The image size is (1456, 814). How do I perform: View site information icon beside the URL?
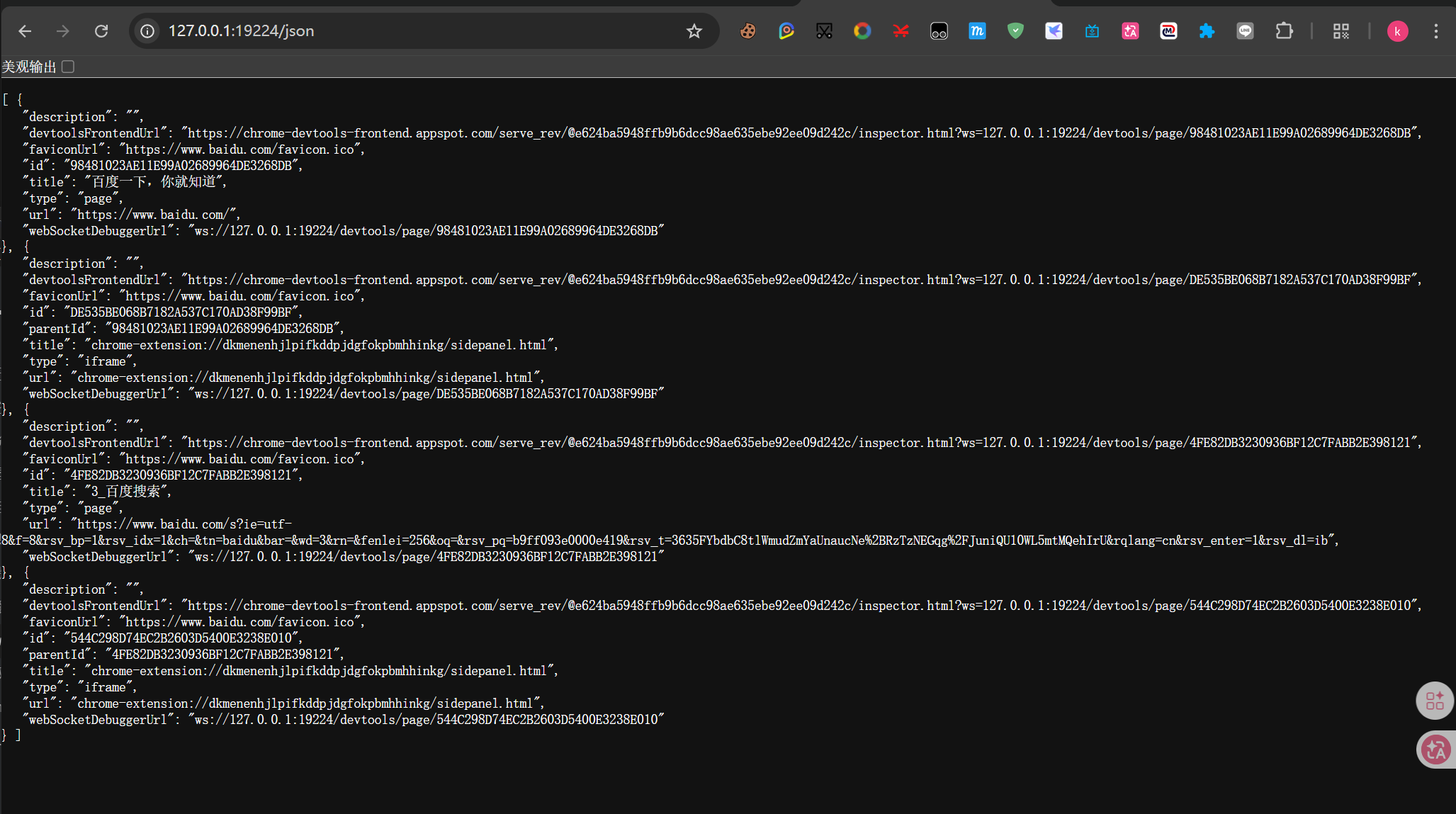click(x=147, y=31)
